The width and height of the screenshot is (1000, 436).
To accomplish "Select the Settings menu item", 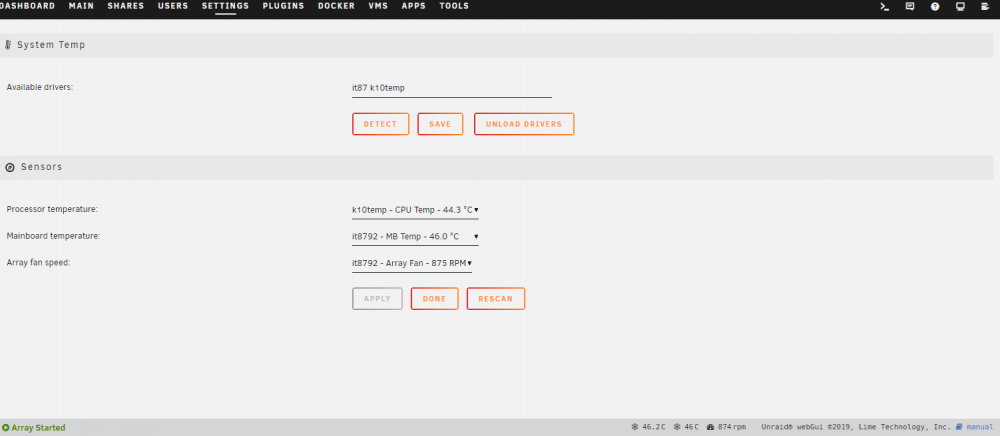I will tap(225, 6).
